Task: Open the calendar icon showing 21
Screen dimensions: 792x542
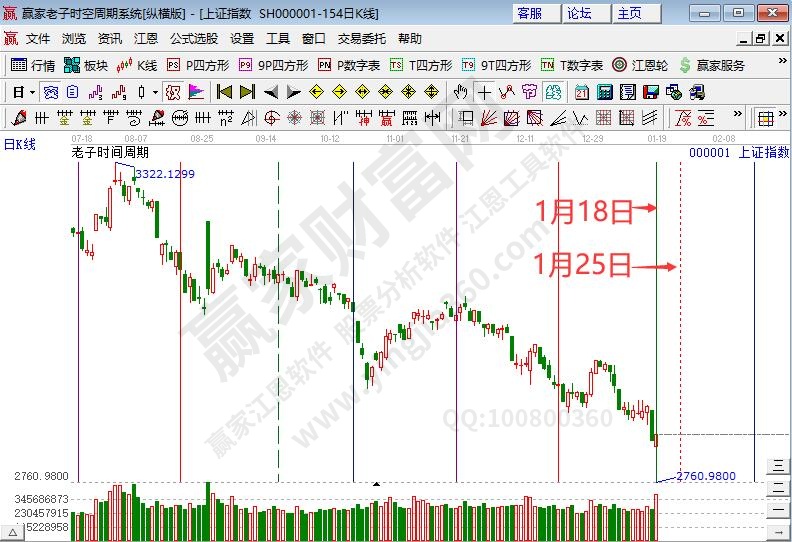Action: pyautogui.click(x=581, y=92)
